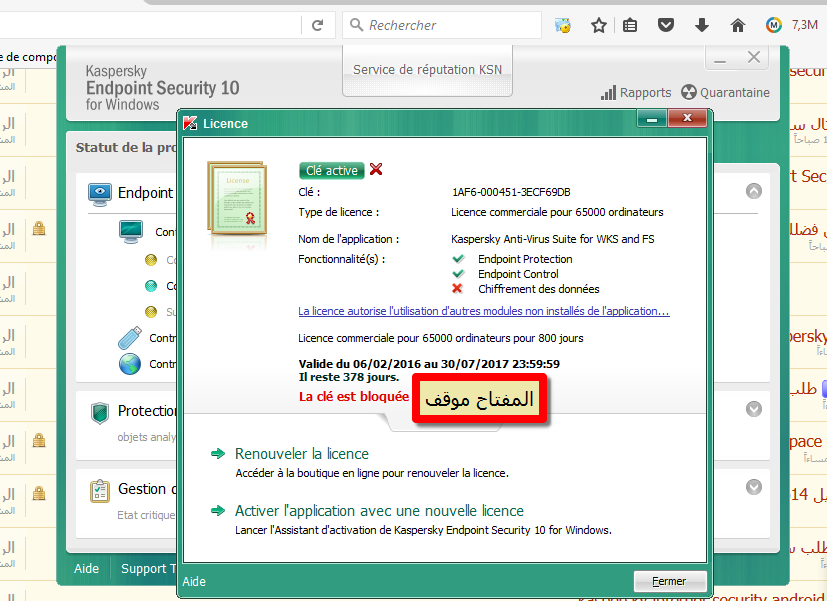Click Fermer to close the Licence dialog
This screenshot has height=601, width=827.
(x=670, y=581)
